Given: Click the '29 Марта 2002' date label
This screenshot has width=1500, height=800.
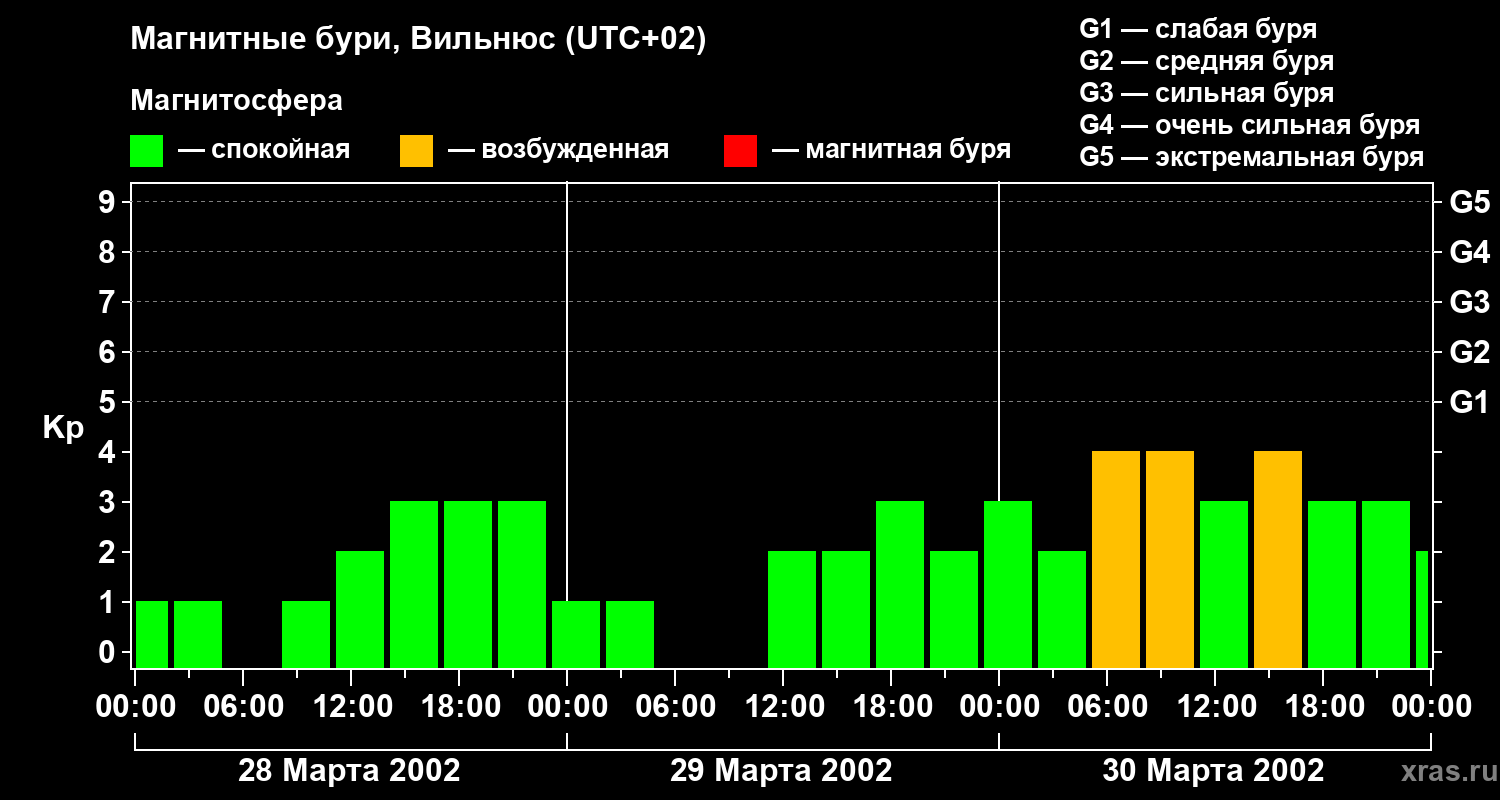Looking at the screenshot, I should pyautogui.click(x=781, y=771).
